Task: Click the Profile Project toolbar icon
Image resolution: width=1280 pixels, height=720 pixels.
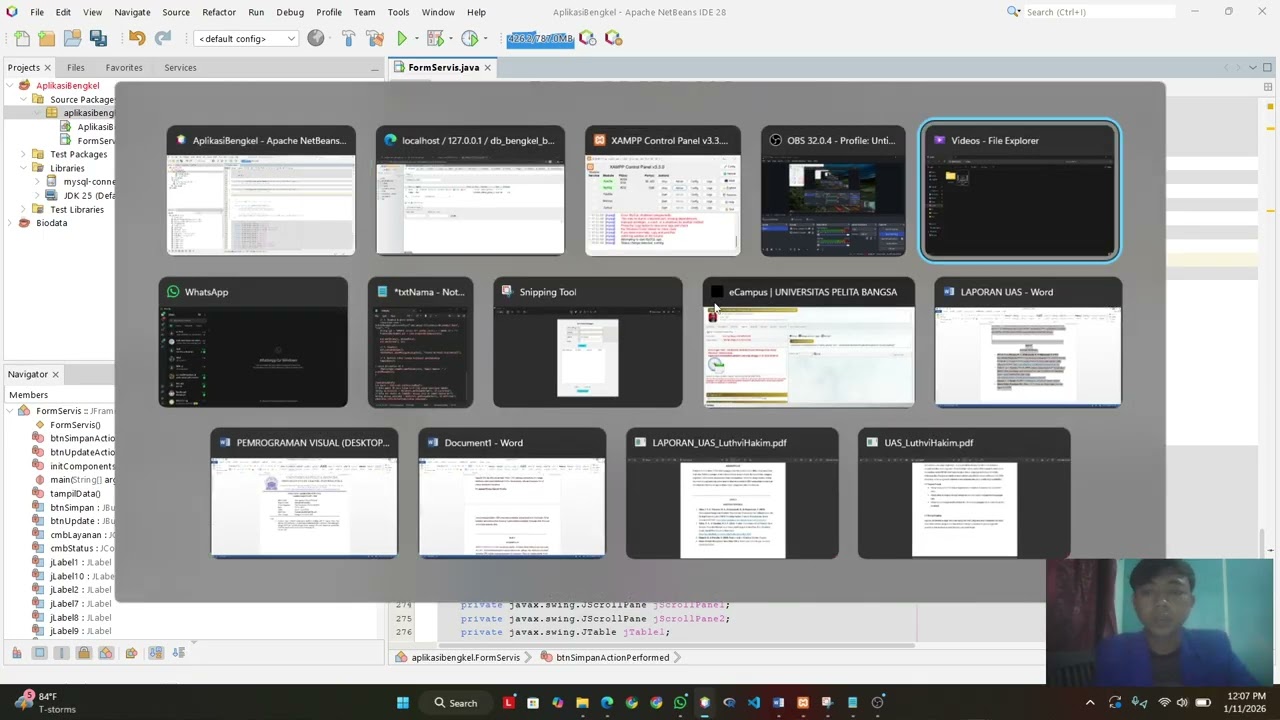Action: pos(469,38)
